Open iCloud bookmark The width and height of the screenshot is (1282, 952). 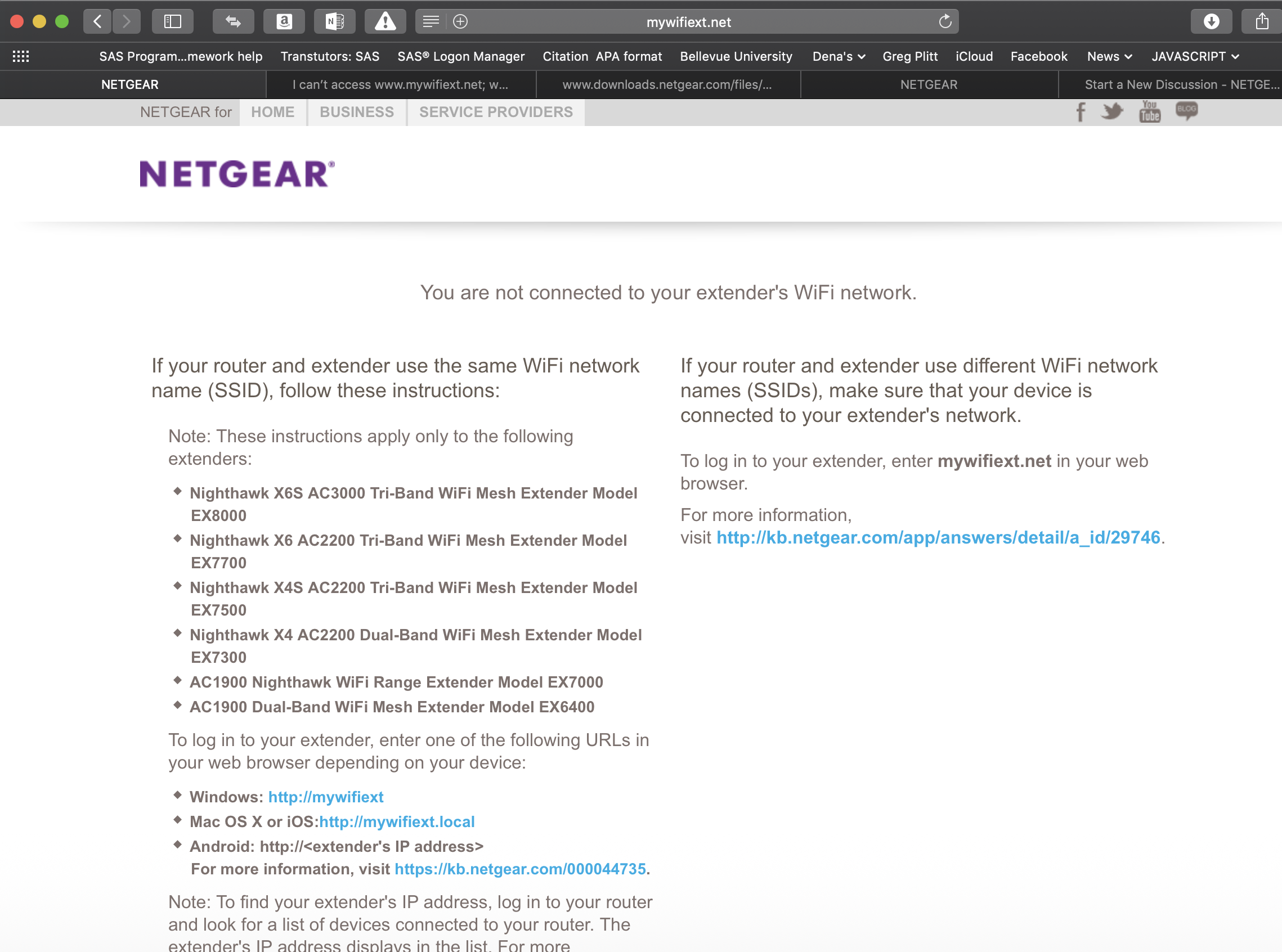[974, 56]
